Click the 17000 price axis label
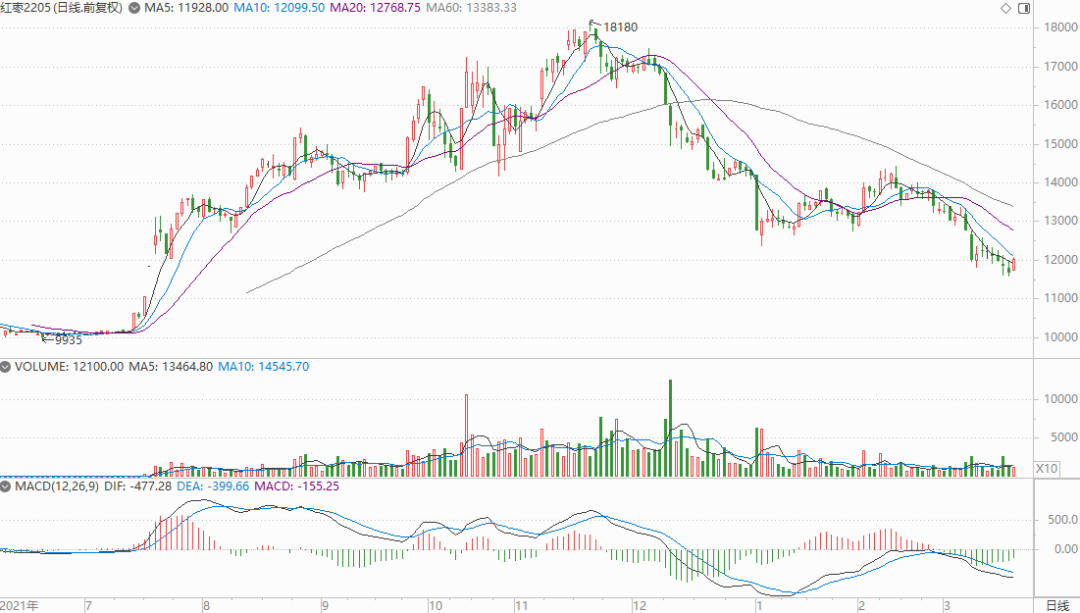 [x=1061, y=67]
